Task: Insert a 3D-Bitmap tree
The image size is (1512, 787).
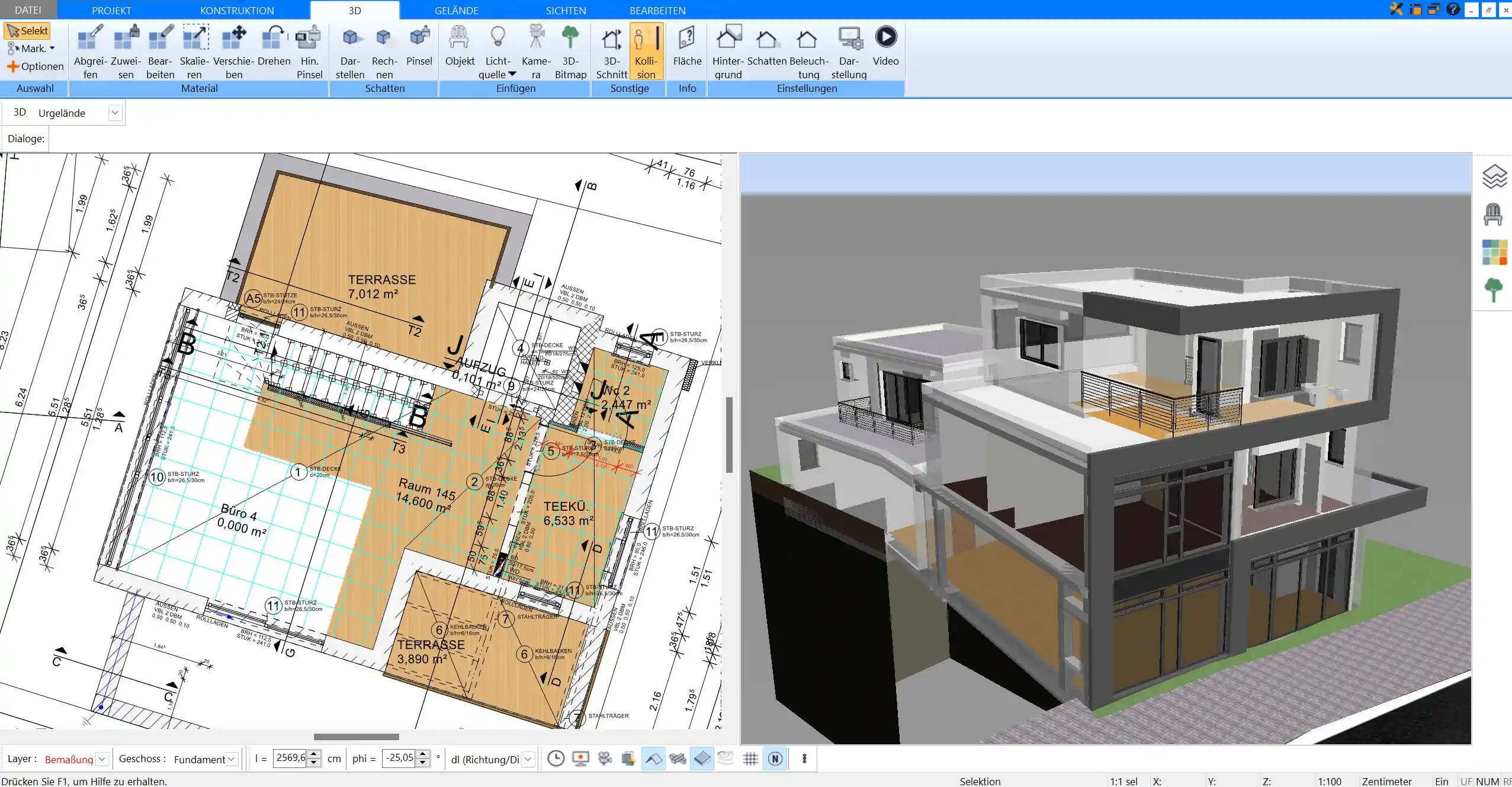Action: click(x=570, y=52)
